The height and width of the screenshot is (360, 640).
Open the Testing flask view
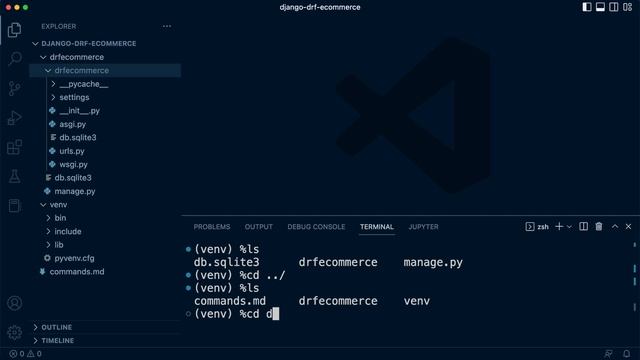pyautogui.click(x=14, y=176)
